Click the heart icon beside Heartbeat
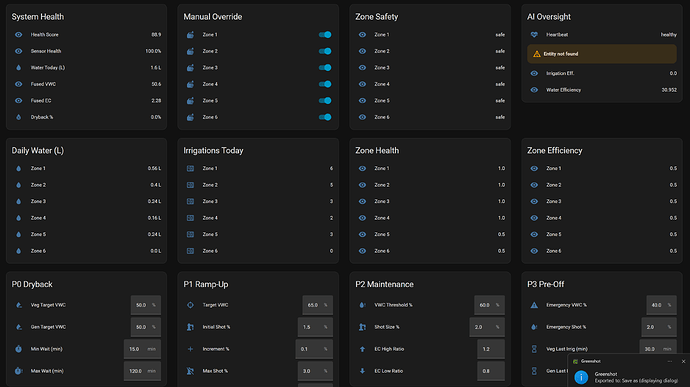 point(534,34)
